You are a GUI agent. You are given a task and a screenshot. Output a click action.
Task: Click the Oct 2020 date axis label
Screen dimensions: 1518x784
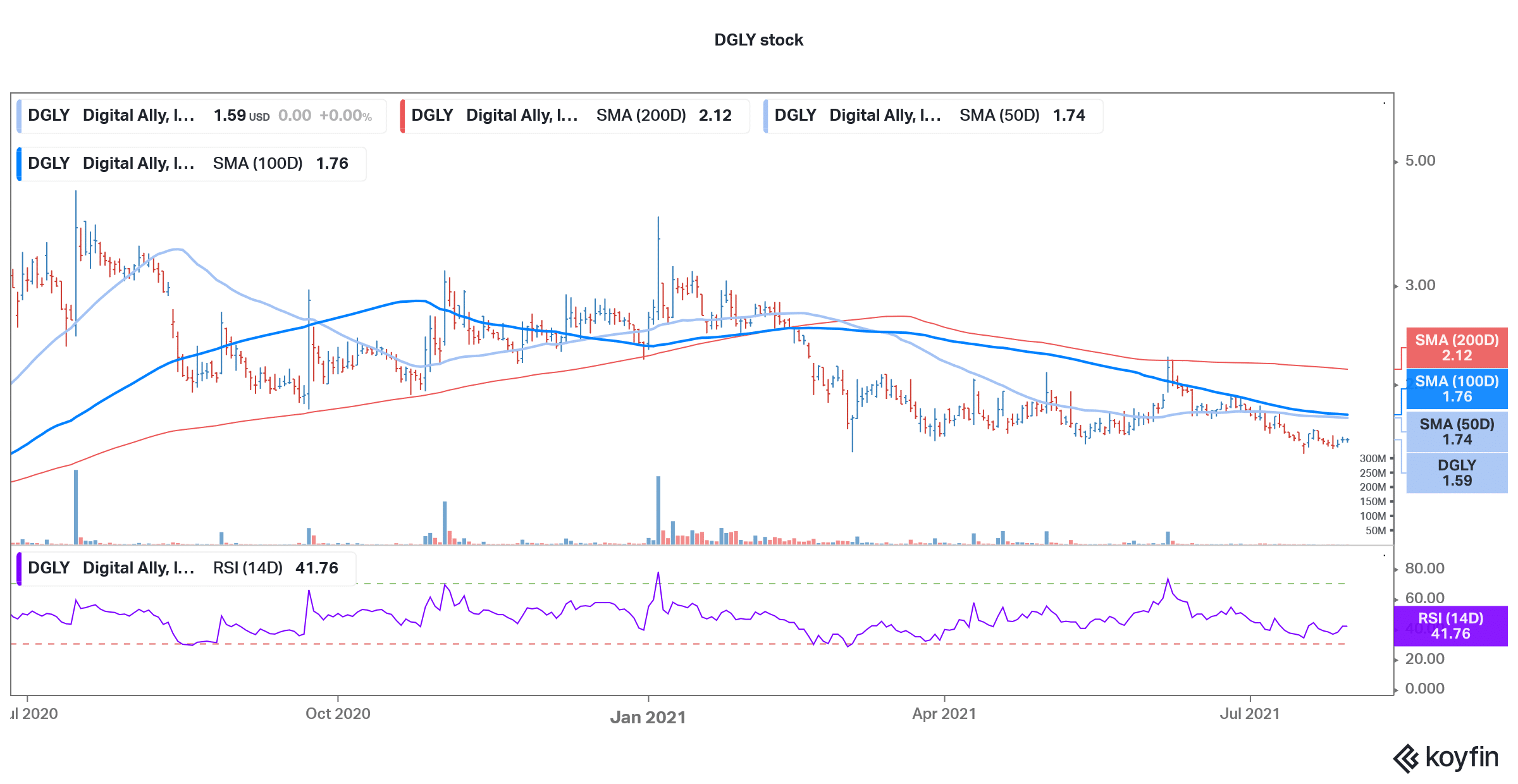[x=338, y=714]
